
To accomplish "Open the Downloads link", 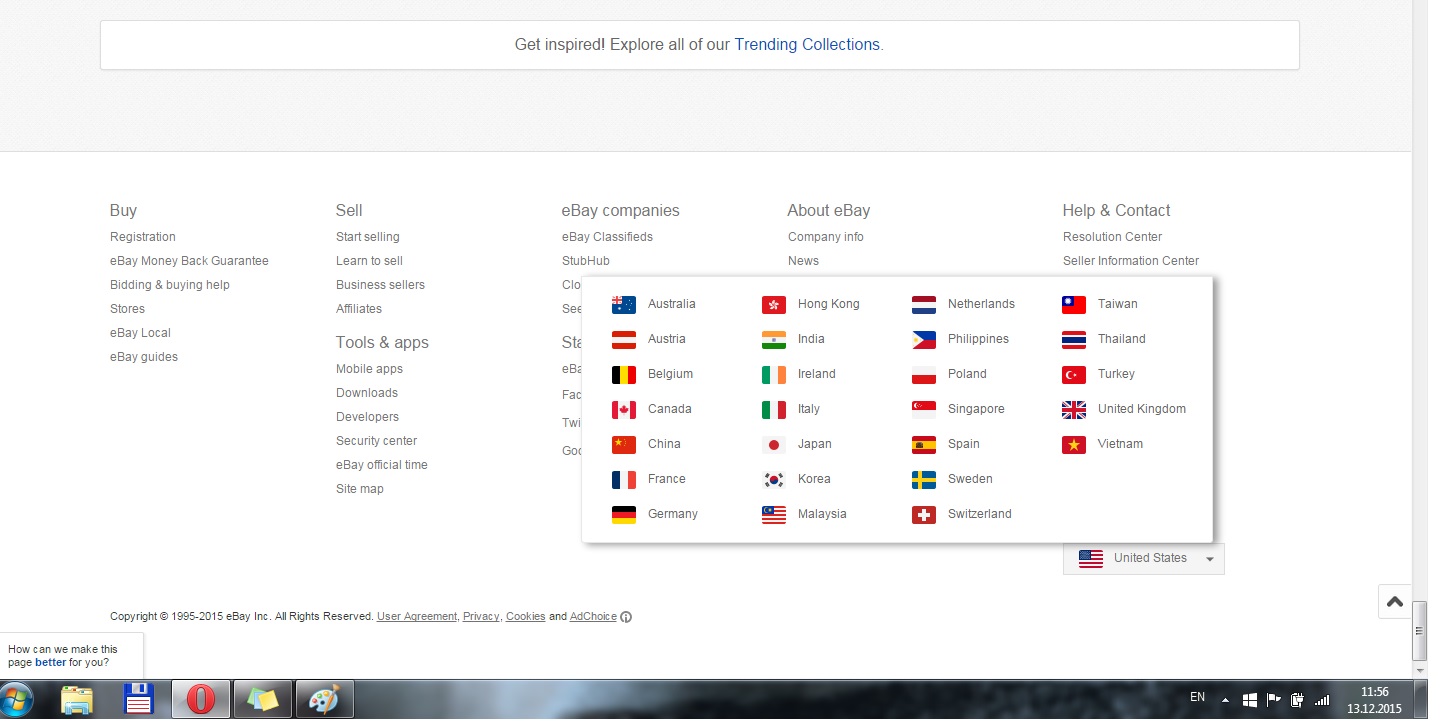I will (x=367, y=393).
